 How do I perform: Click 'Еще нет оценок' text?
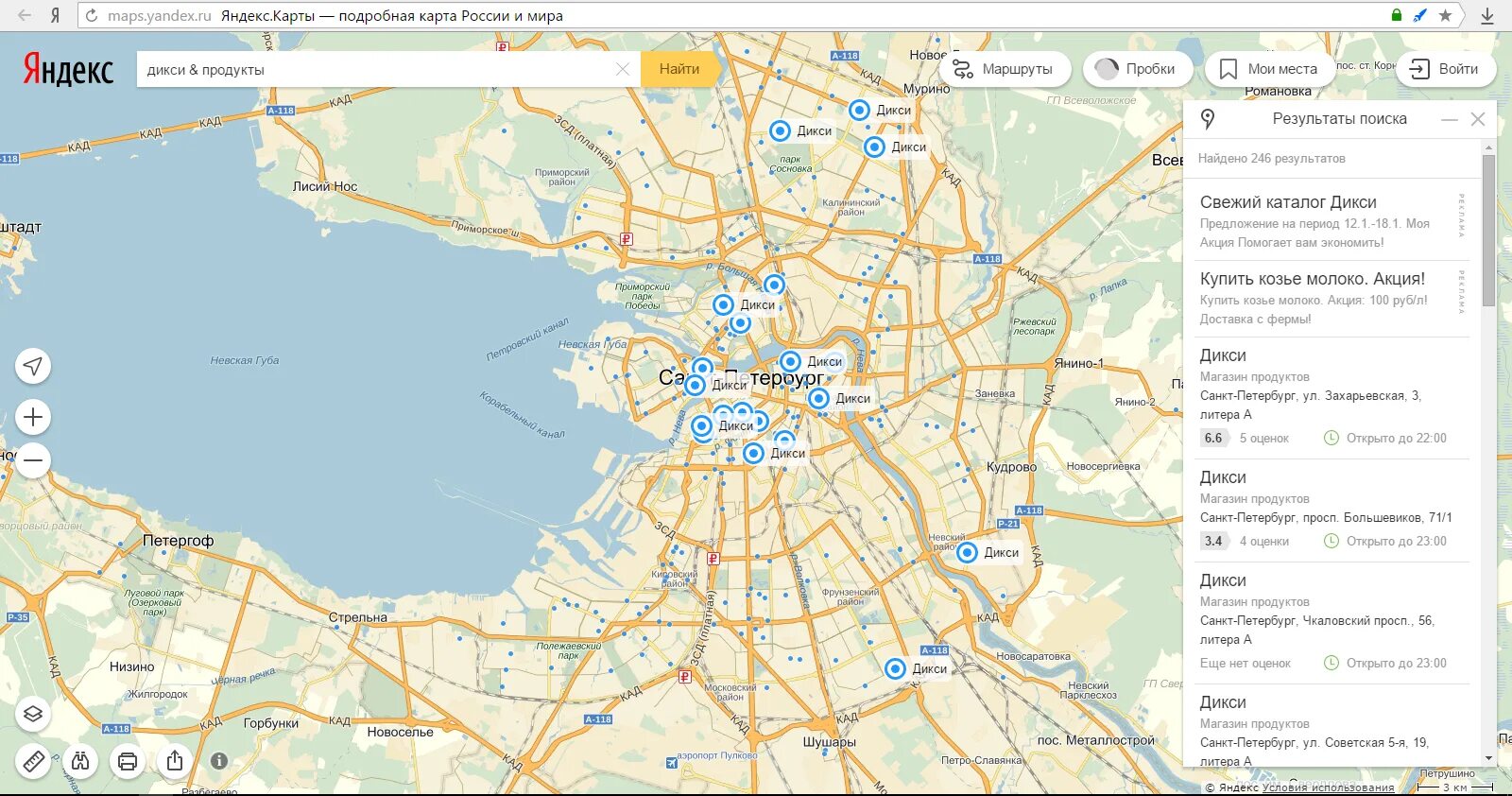1246,664
